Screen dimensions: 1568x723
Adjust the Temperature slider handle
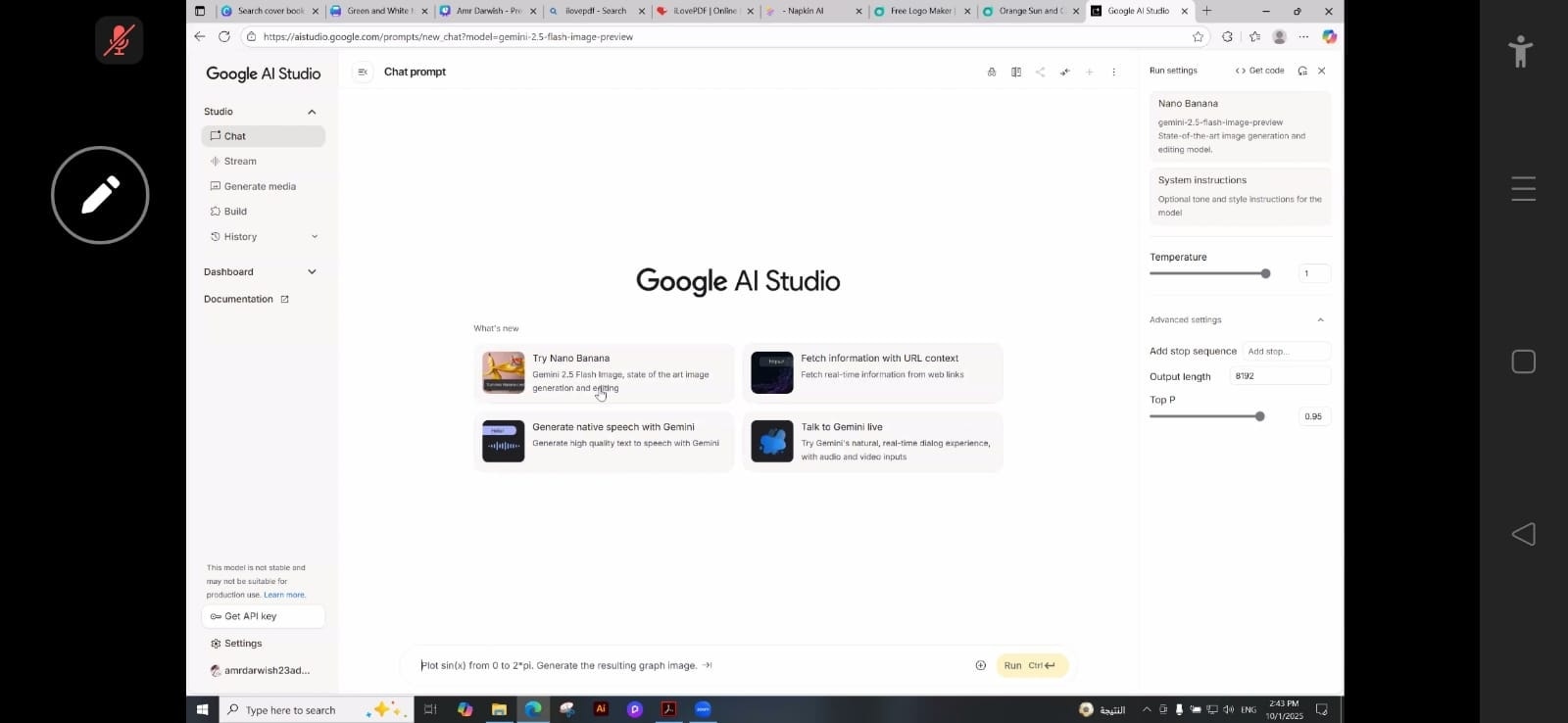(x=1265, y=273)
